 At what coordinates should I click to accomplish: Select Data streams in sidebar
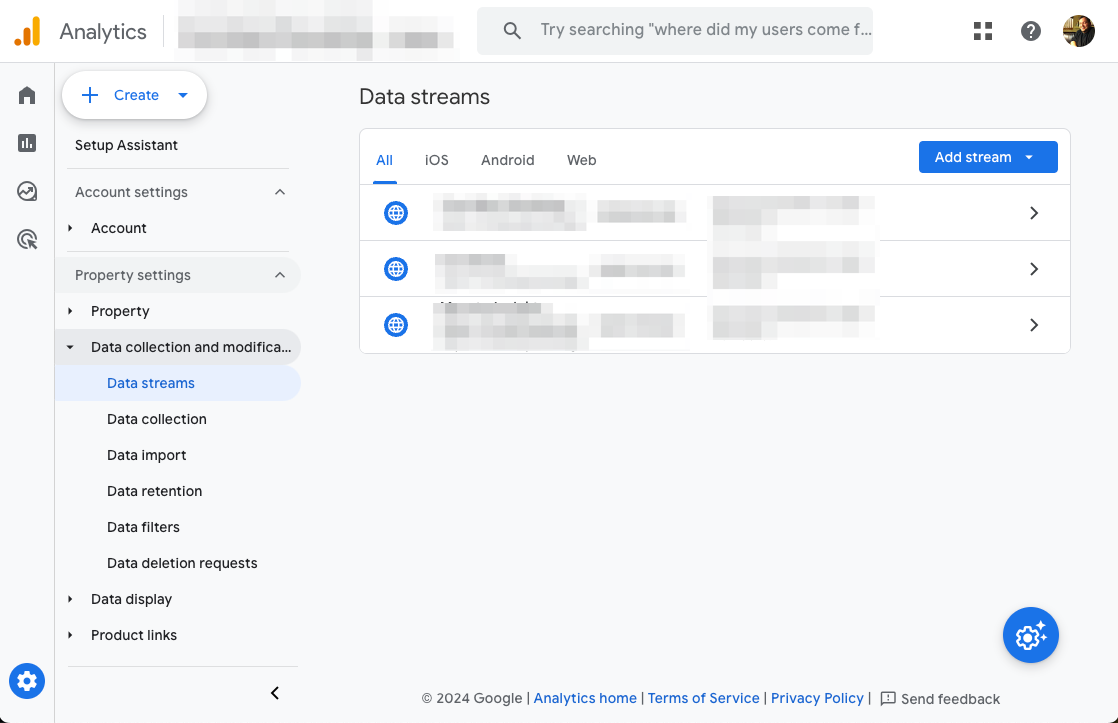coord(178,383)
